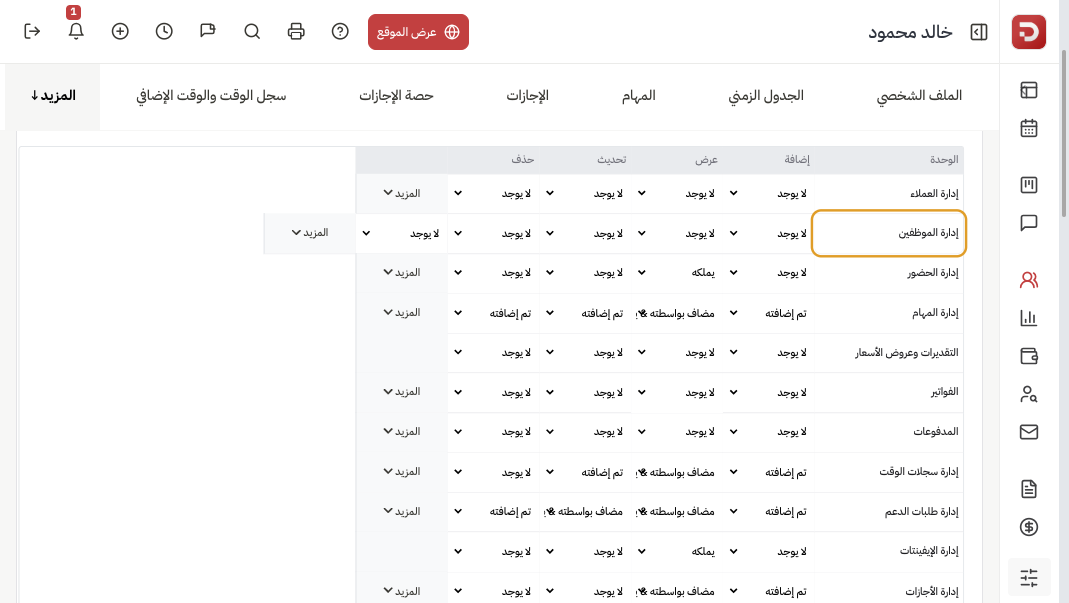Screen dimensions: 1069x603
Task: Click the logout icon in top bar
Action: tap(32, 31)
